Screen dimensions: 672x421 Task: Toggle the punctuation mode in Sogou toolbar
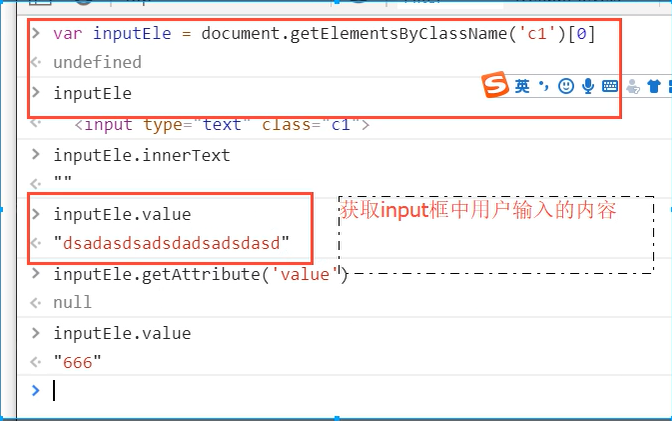544,86
